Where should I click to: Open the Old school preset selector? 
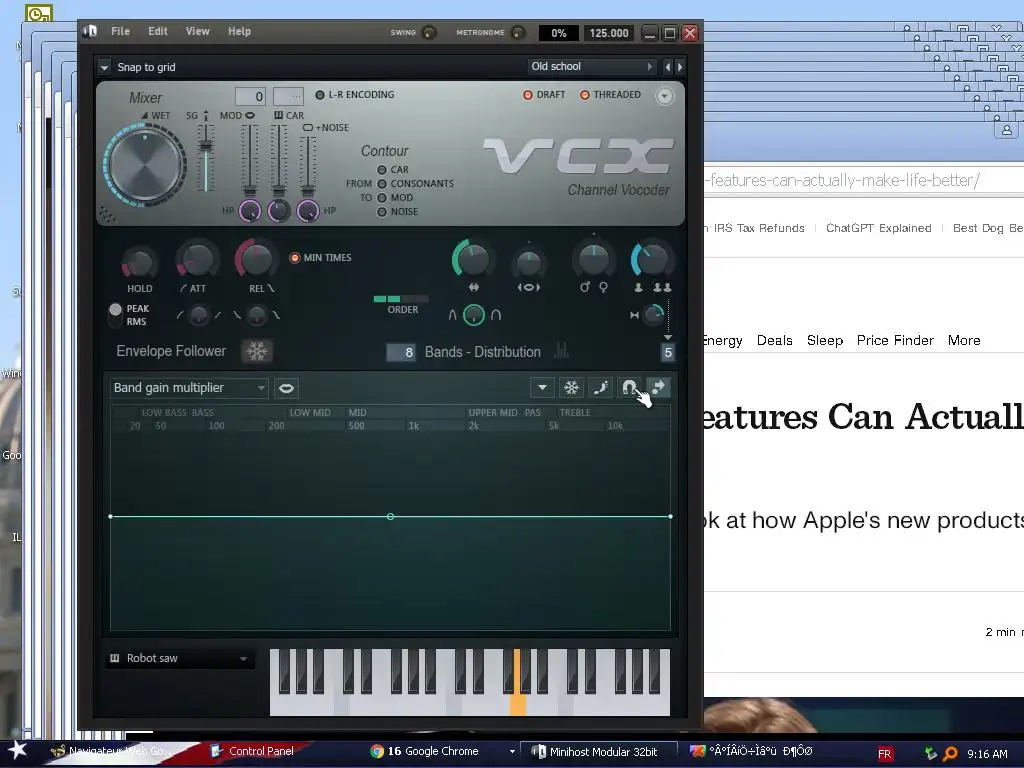click(x=592, y=67)
